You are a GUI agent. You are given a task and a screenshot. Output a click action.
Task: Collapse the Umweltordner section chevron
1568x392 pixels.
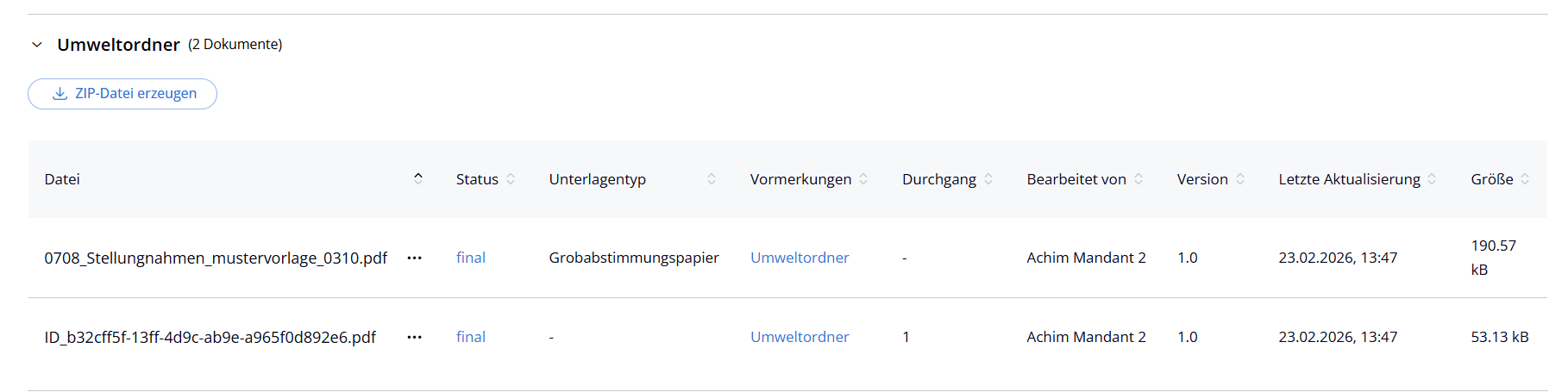37,45
